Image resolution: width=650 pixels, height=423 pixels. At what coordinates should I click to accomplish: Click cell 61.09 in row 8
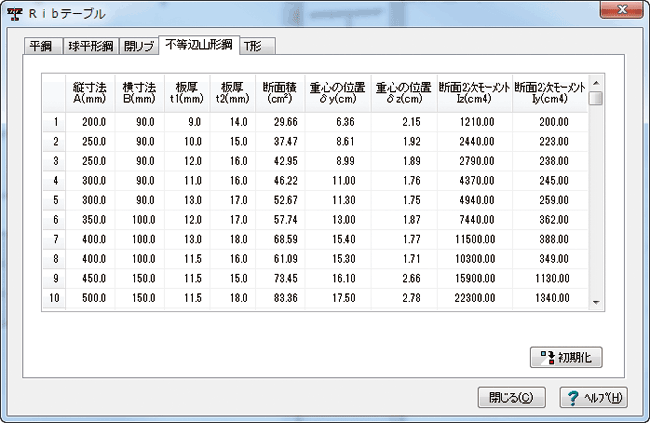(x=280, y=259)
